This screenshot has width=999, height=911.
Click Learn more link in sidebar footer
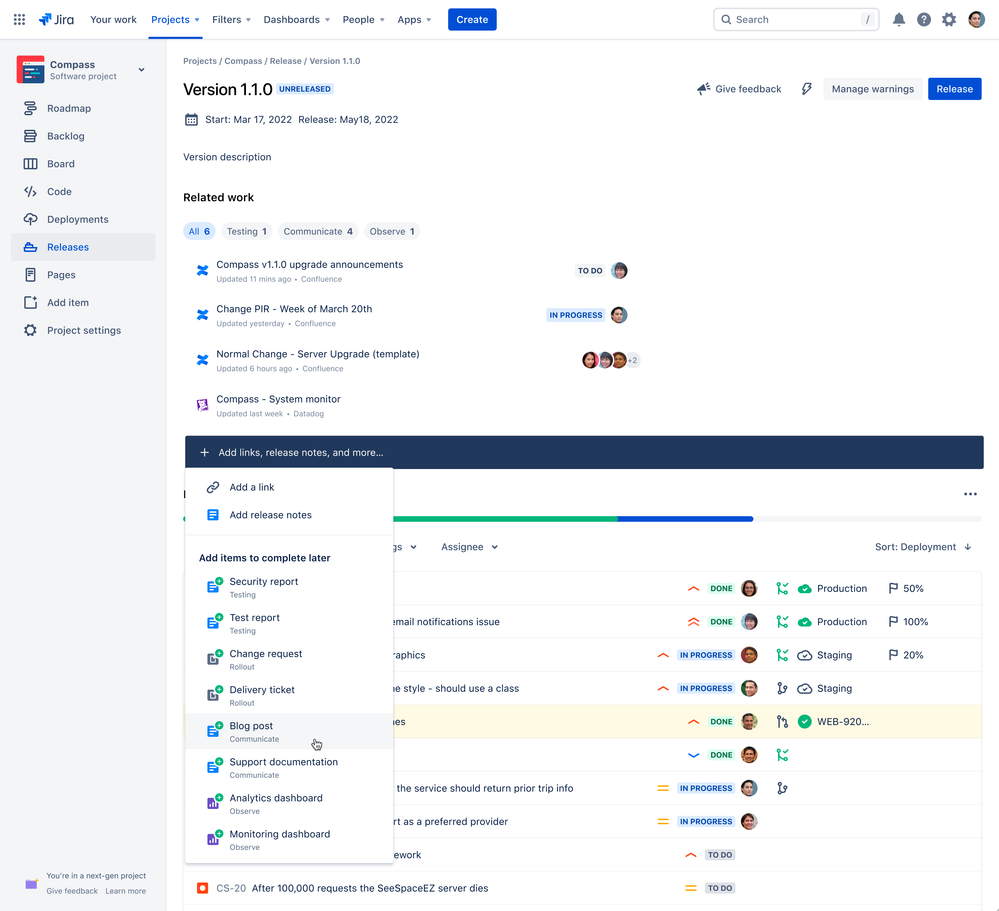pos(126,891)
